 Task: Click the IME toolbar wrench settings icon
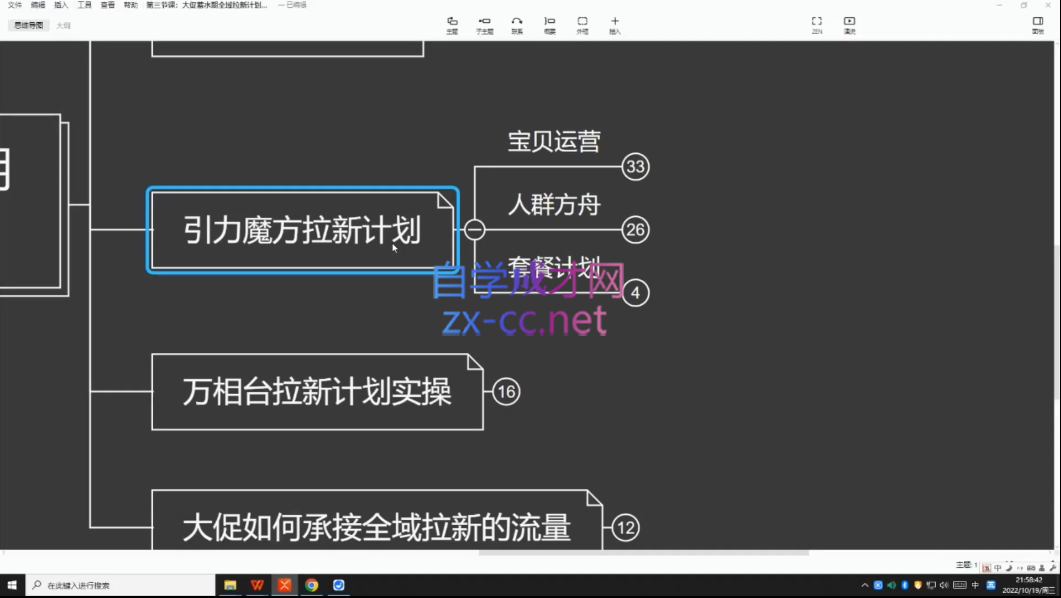[1053, 568]
